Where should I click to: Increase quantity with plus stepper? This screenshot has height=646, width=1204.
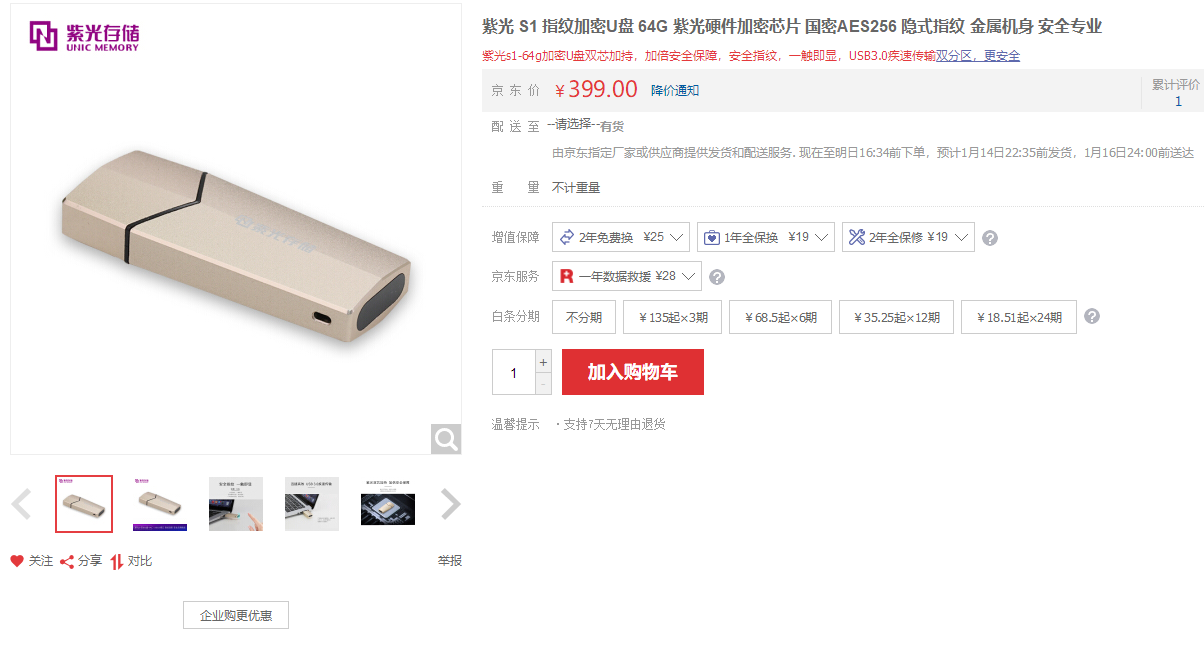coord(544,361)
